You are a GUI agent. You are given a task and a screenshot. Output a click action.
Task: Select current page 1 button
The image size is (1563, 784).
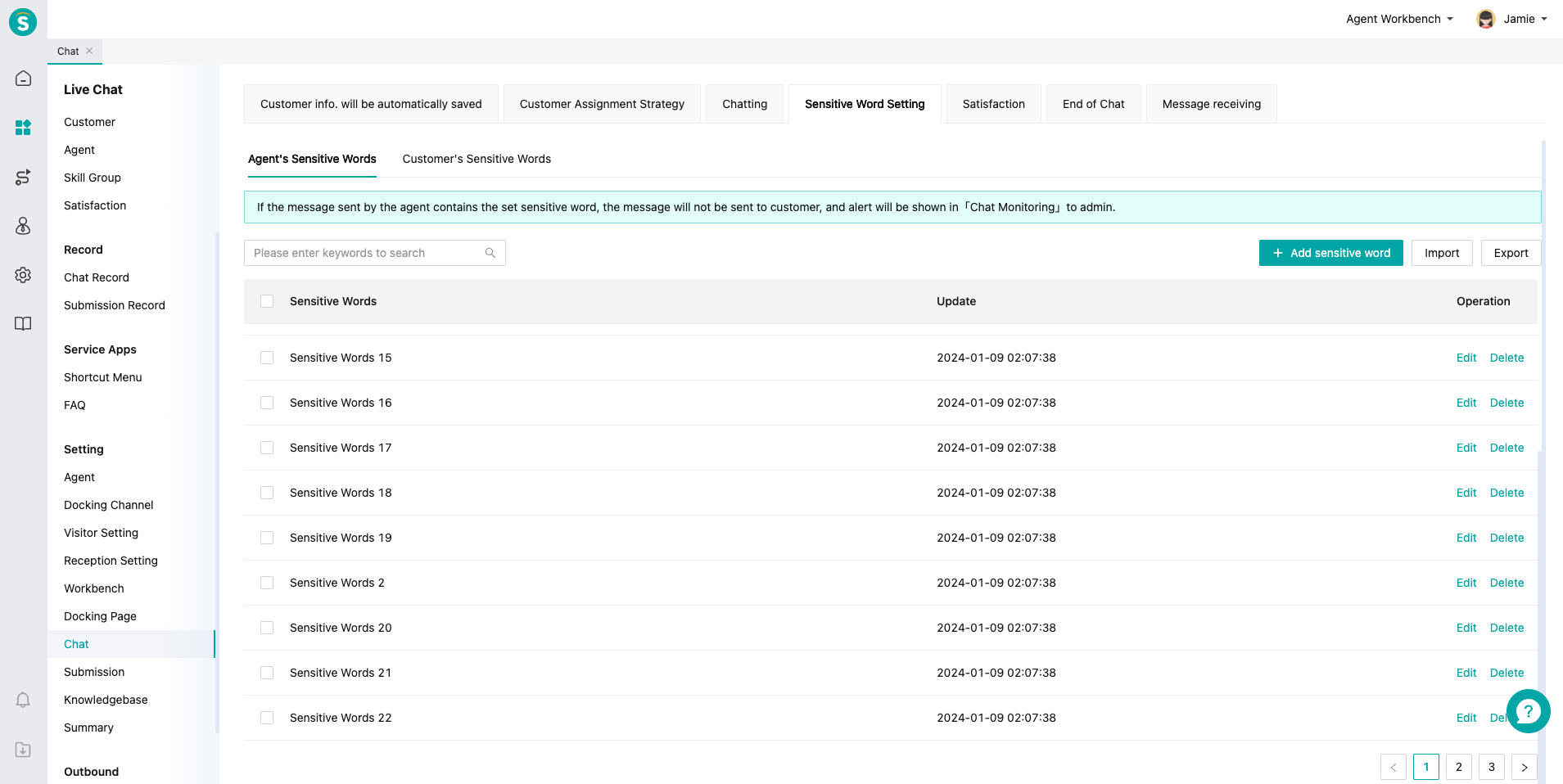pyautogui.click(x=1426, y=767)
